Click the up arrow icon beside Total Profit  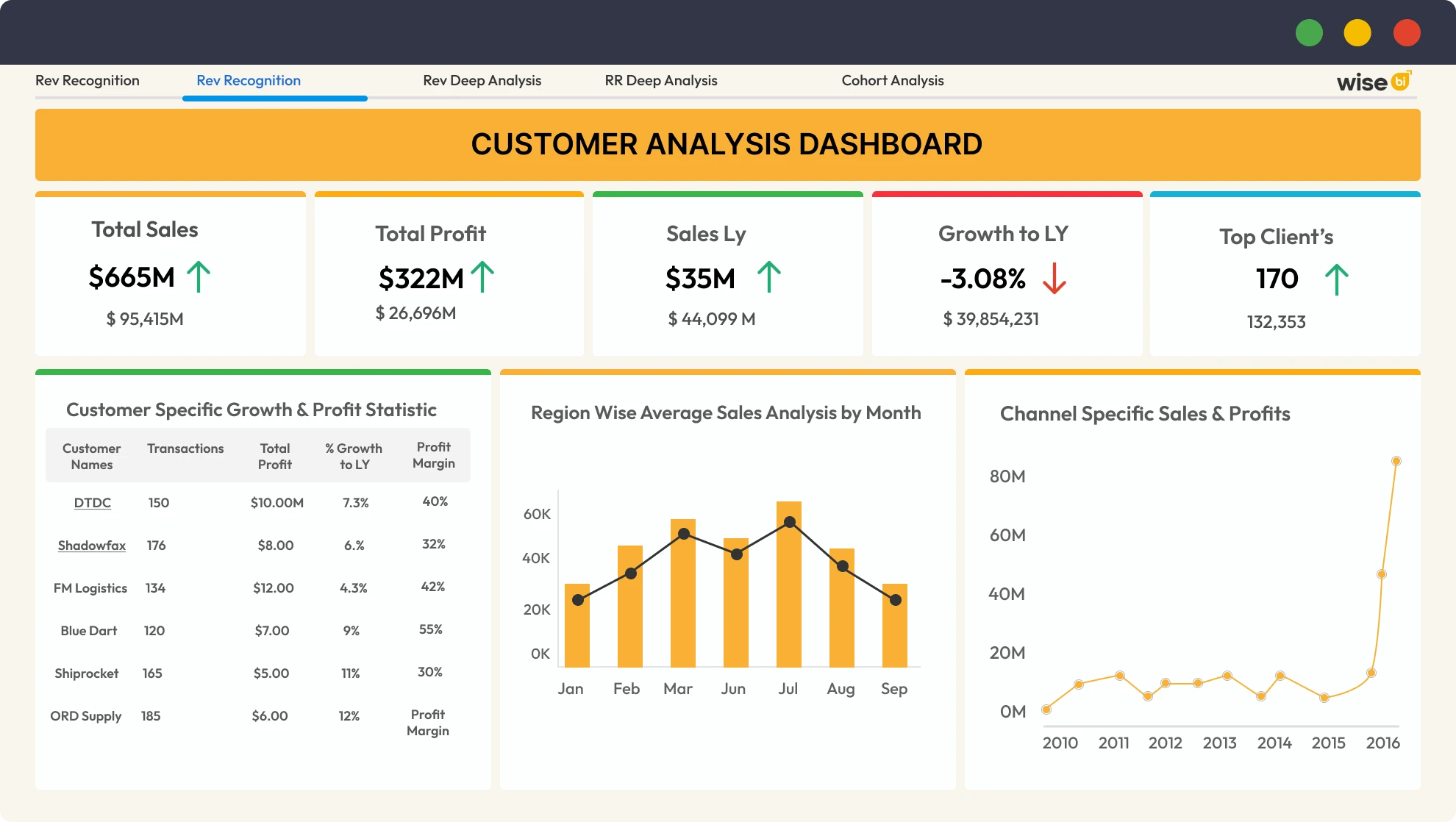(x=483, y=277)
